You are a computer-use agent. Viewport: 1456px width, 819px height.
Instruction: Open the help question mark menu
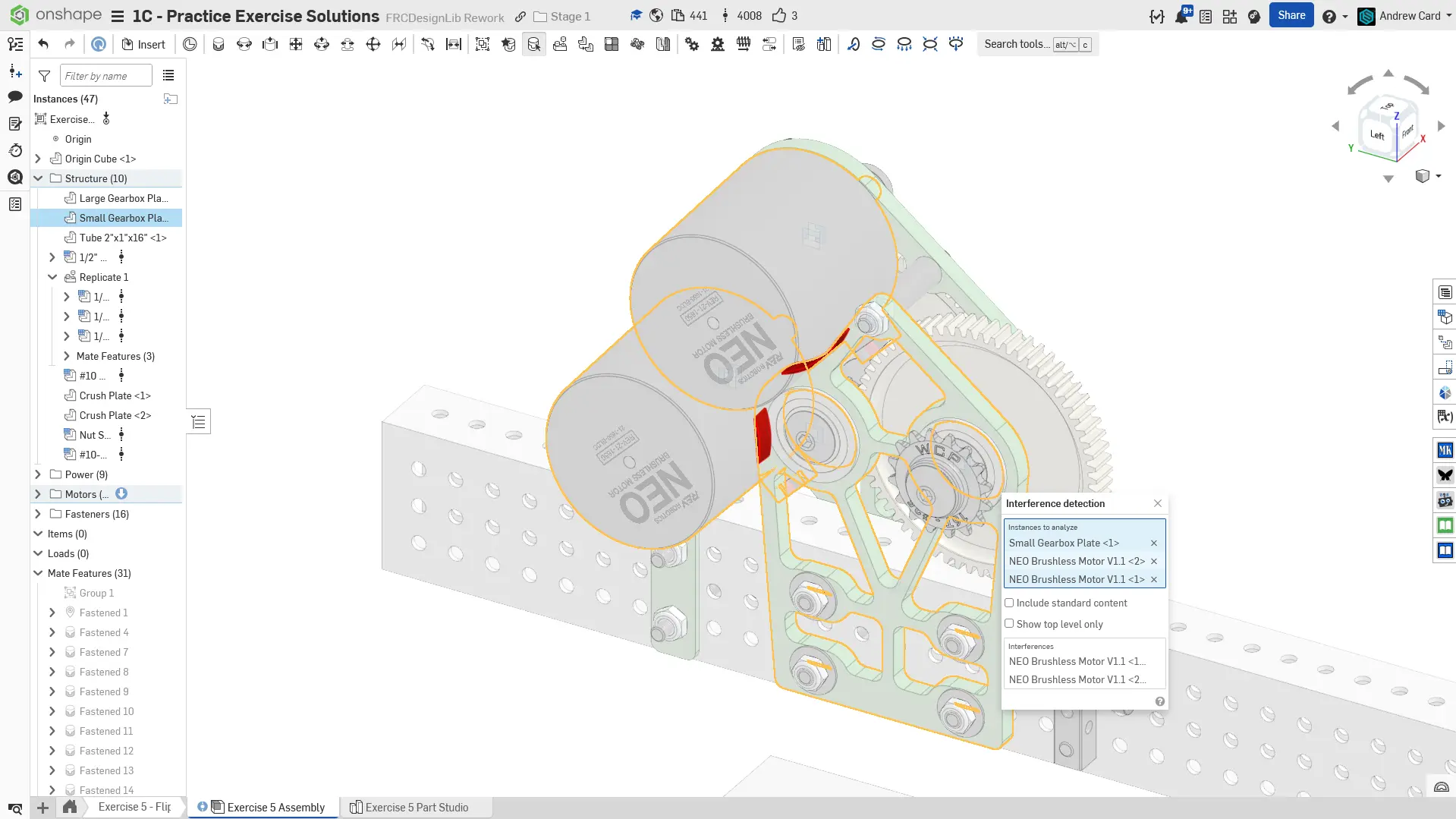click(x=1329, y=16)
